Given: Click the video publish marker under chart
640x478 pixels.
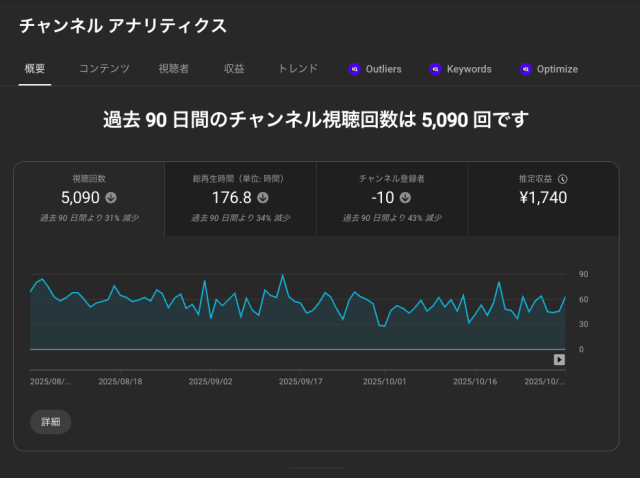Looking at the screenshot, I should pos(560,360).
